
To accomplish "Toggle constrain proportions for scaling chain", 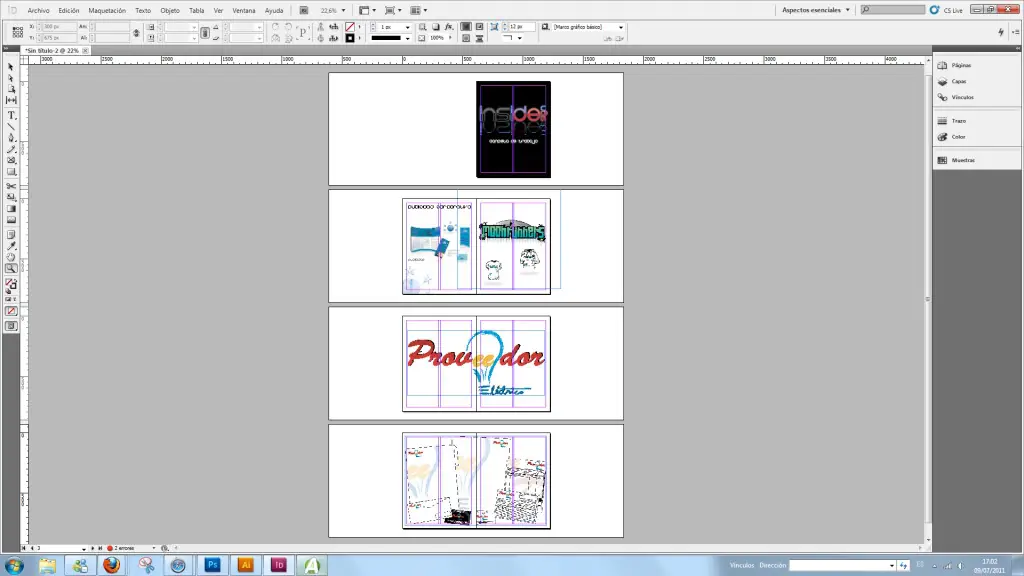I will [205, 33].
